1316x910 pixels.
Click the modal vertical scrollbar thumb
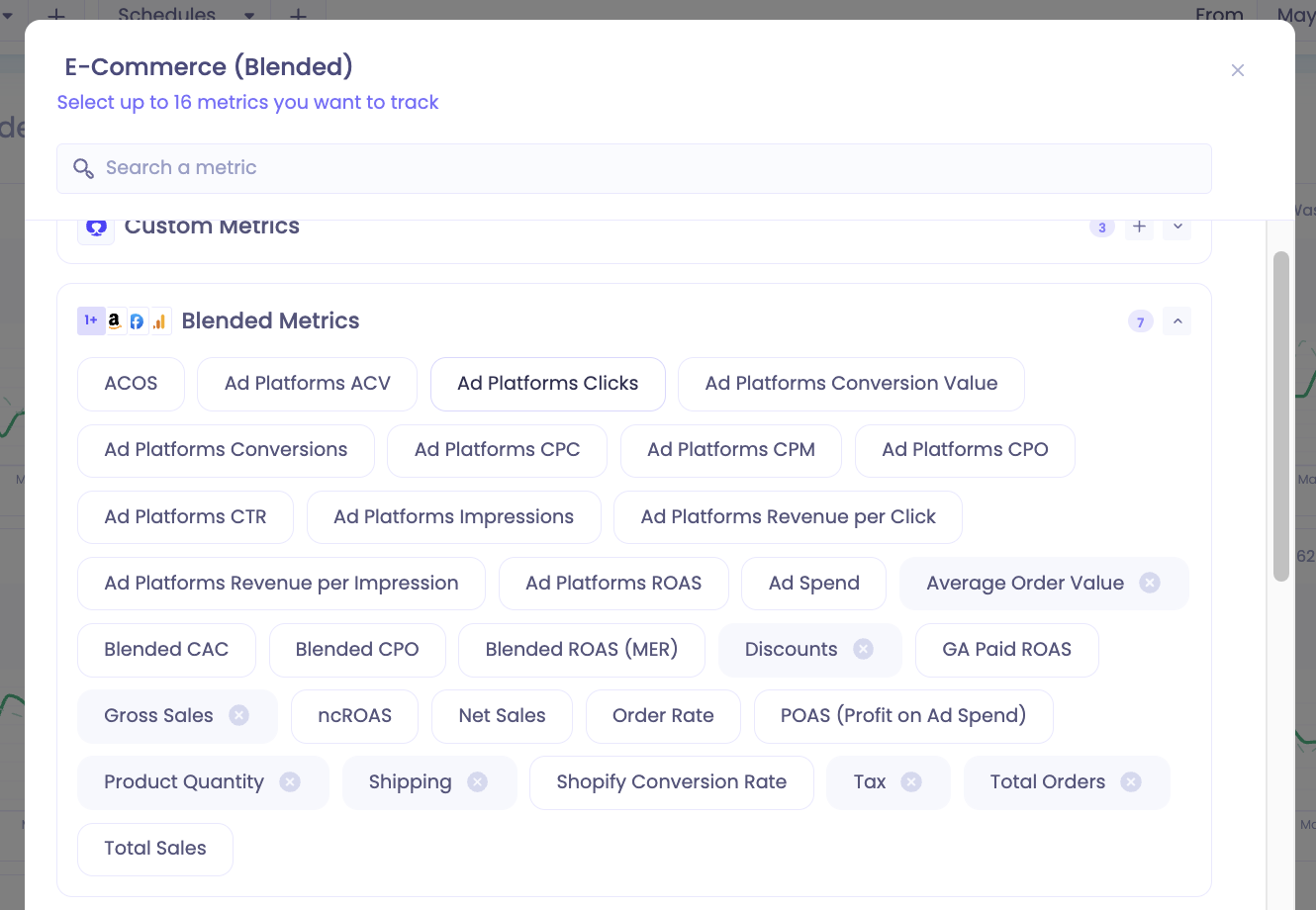(x=1281, y=415)
